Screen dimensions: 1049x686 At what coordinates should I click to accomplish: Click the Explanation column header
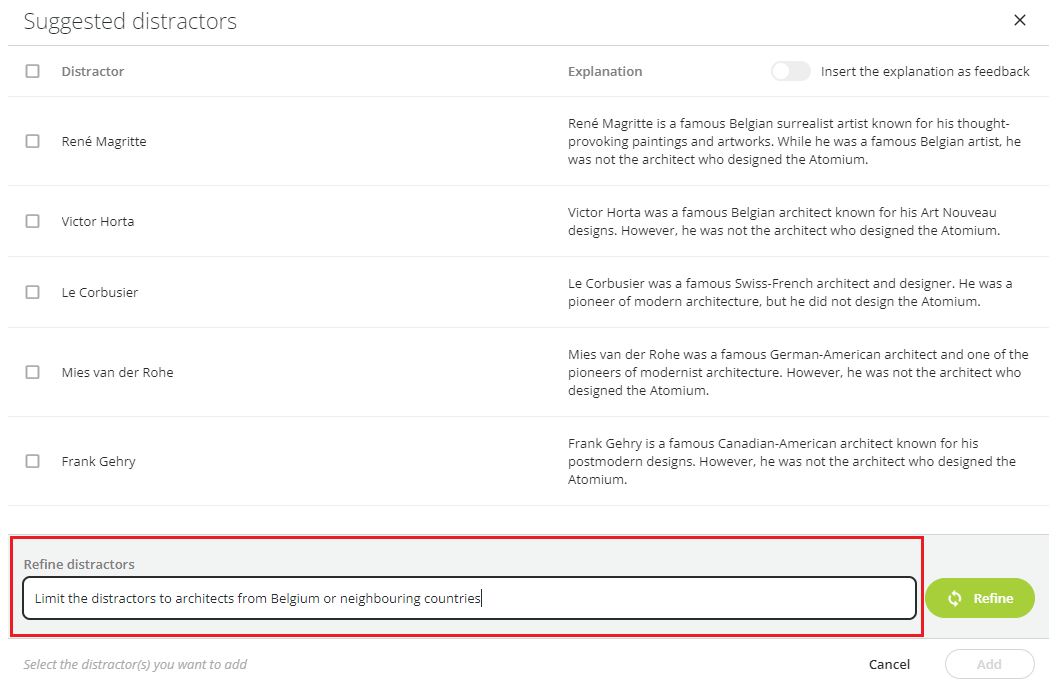pyautogui.click(x=605, y=71)
